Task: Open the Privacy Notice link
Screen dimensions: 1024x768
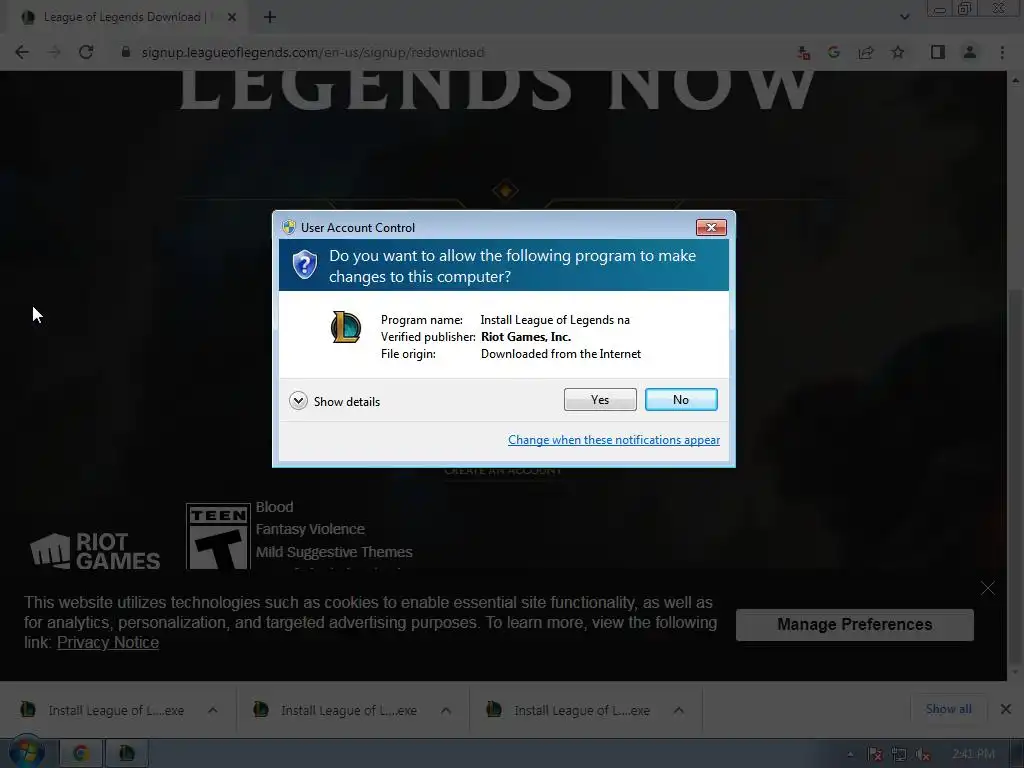Action: click(x=108, y=643)
